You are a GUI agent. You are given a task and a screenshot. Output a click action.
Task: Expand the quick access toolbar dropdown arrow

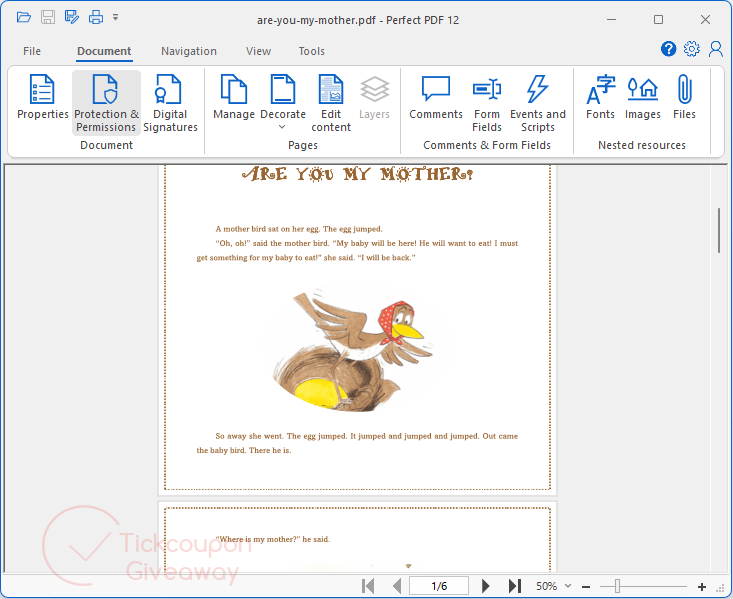115,18
